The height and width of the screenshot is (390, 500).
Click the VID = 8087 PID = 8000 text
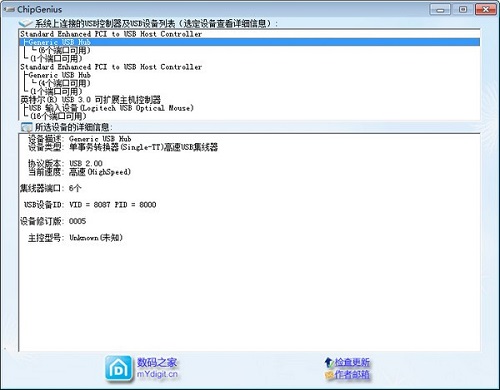pos(113,205)
